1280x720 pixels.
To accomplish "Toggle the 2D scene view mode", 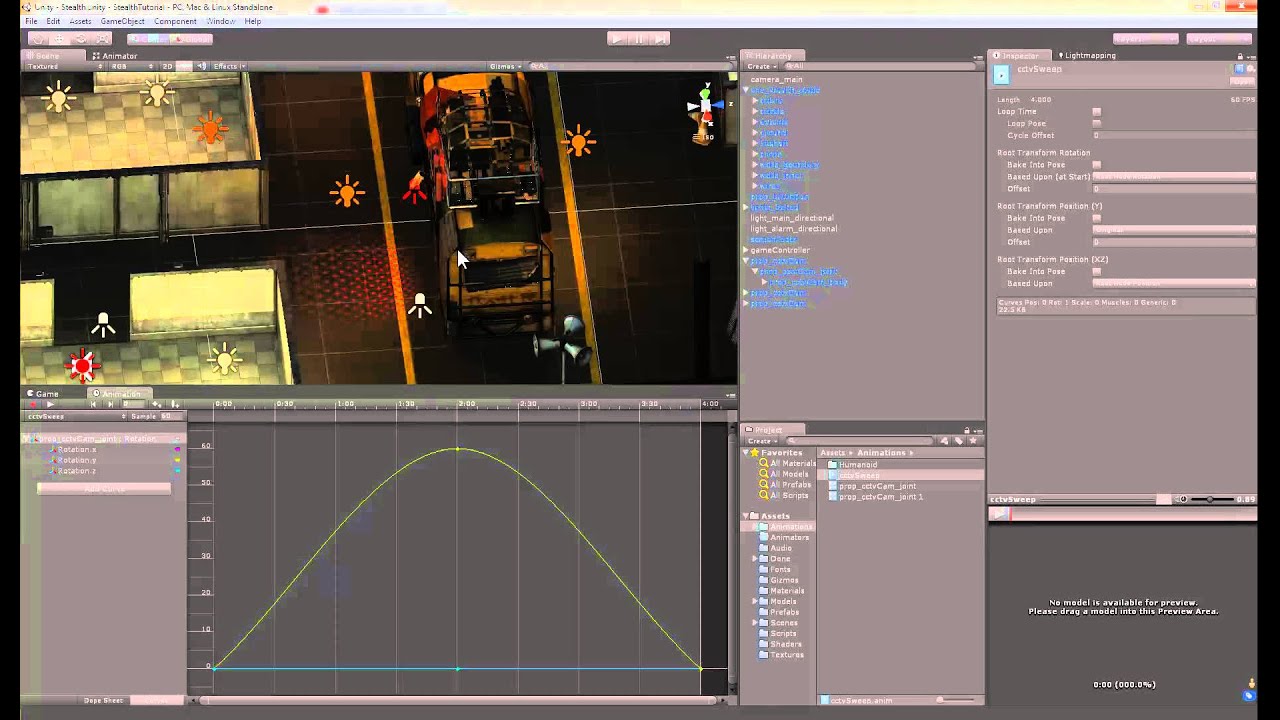I will point(167,66).
